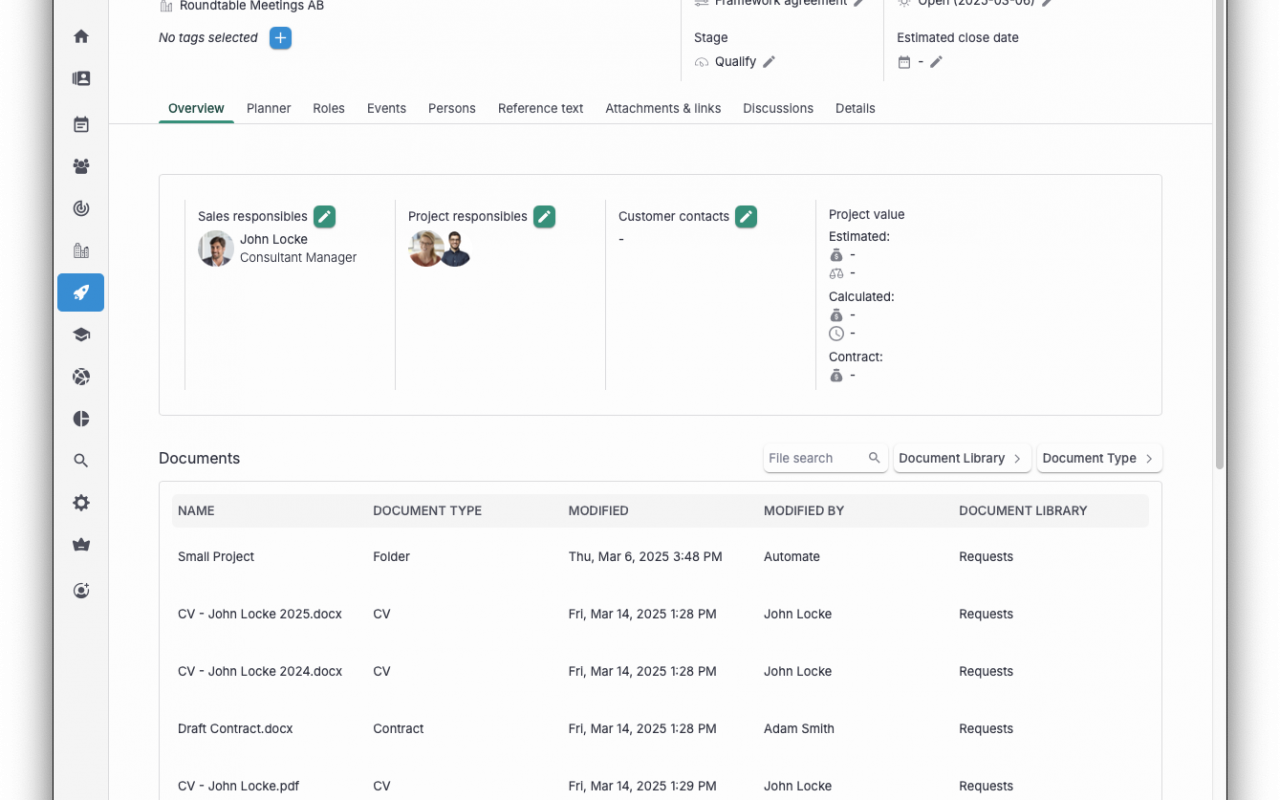Expand the Document Library filter

click(961, 458)
